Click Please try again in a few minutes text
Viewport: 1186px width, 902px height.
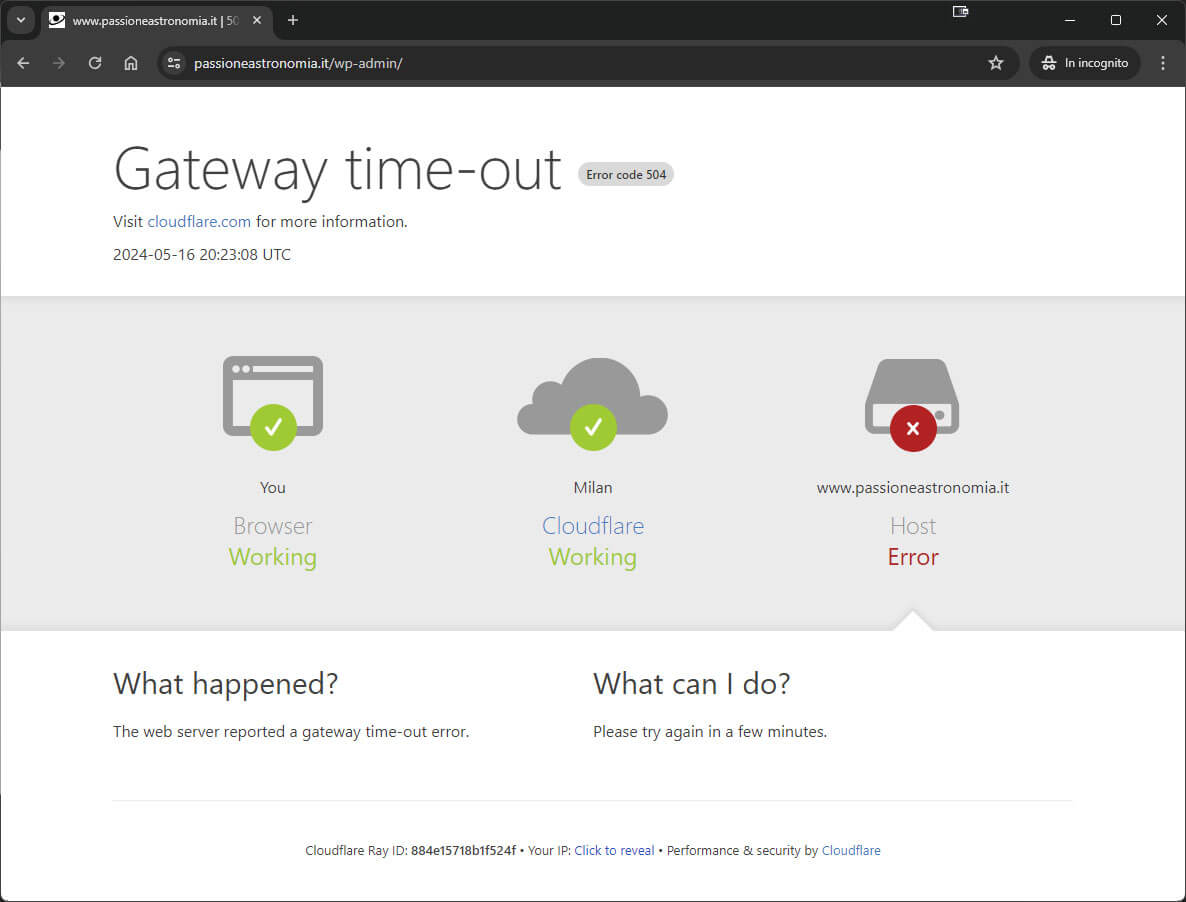point(710,732)
